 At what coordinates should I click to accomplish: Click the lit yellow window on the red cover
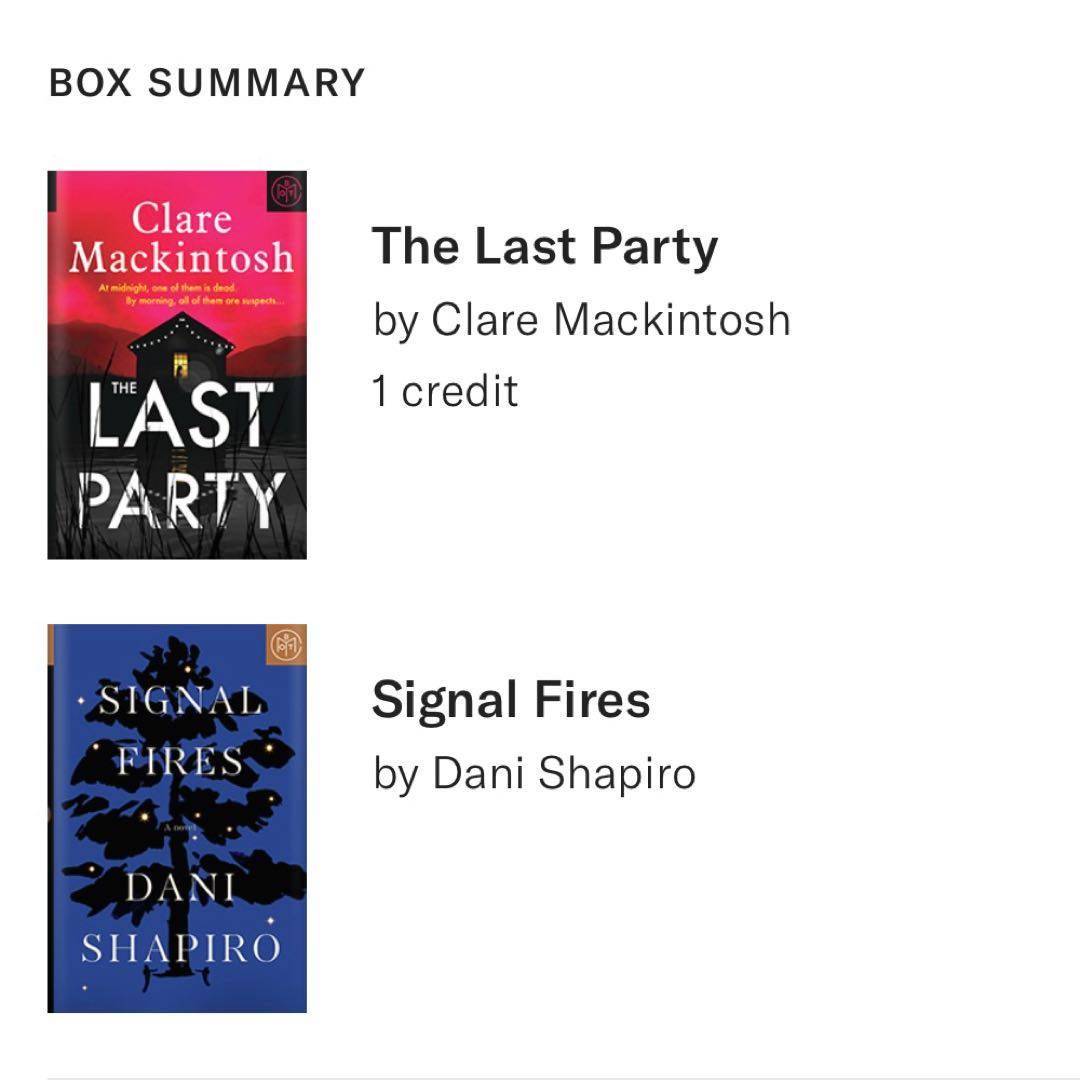(x=181, y=364)
